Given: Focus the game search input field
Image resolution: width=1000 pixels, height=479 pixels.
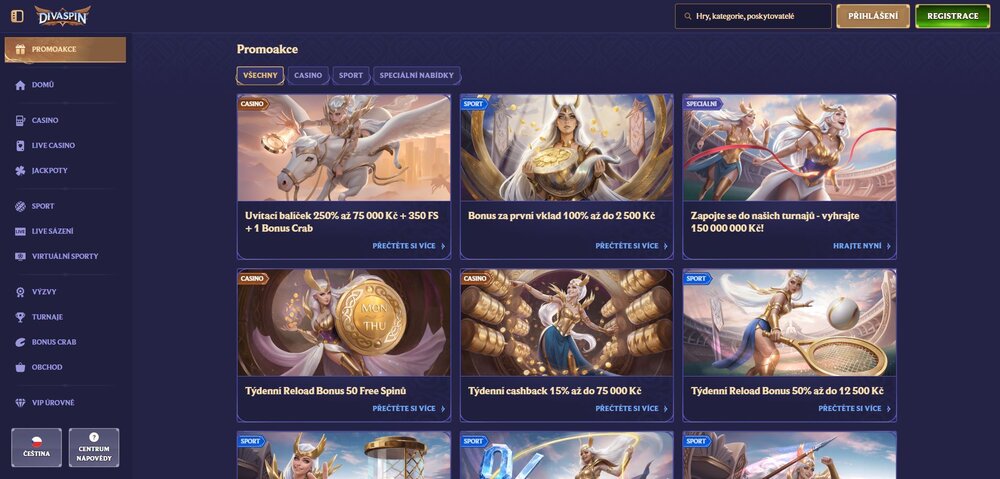Looking at the screenshot, I should pos(753,16).
